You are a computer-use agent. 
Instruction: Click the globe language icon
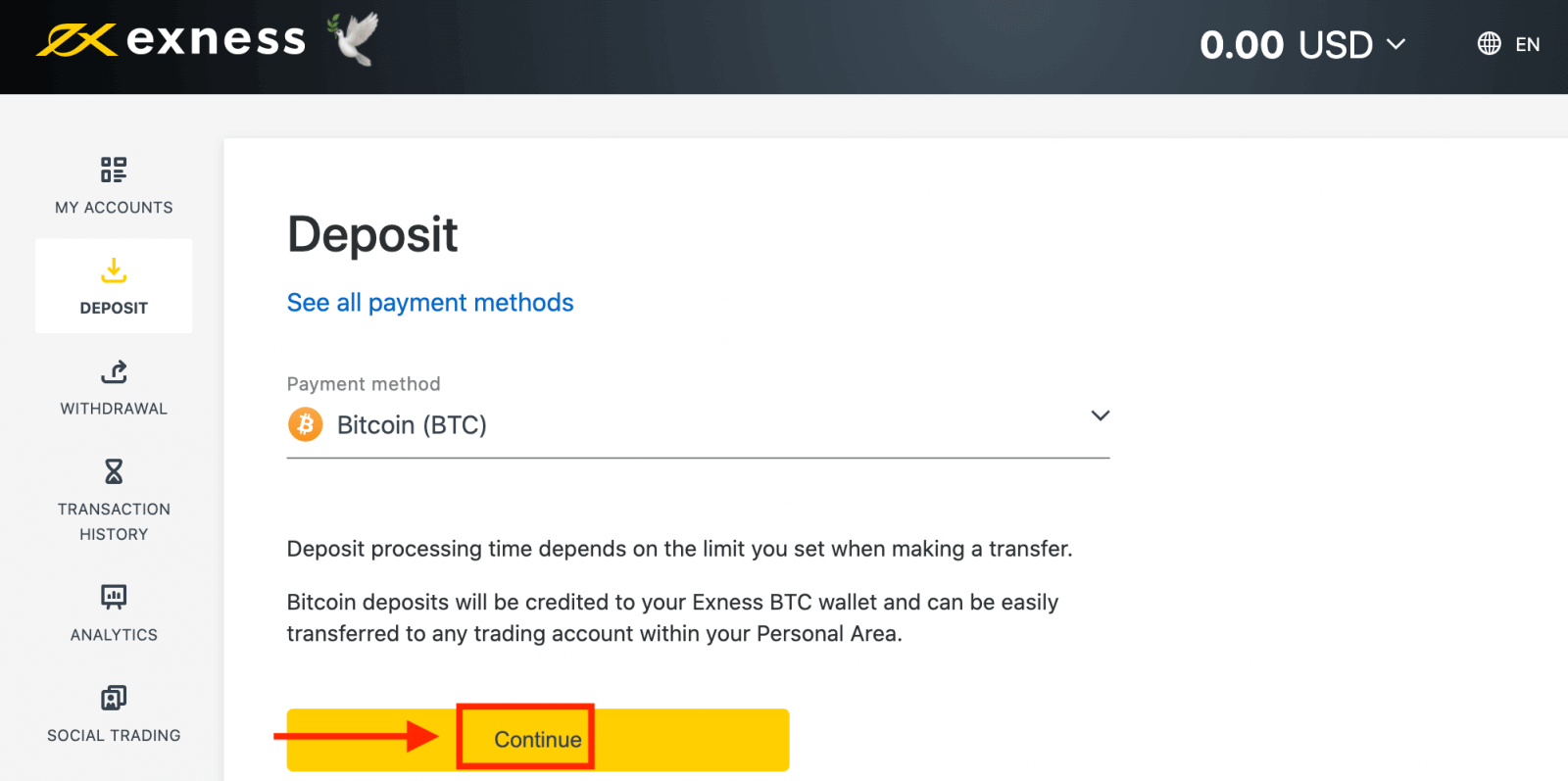pyautogui.click(x=1489, y=44)
